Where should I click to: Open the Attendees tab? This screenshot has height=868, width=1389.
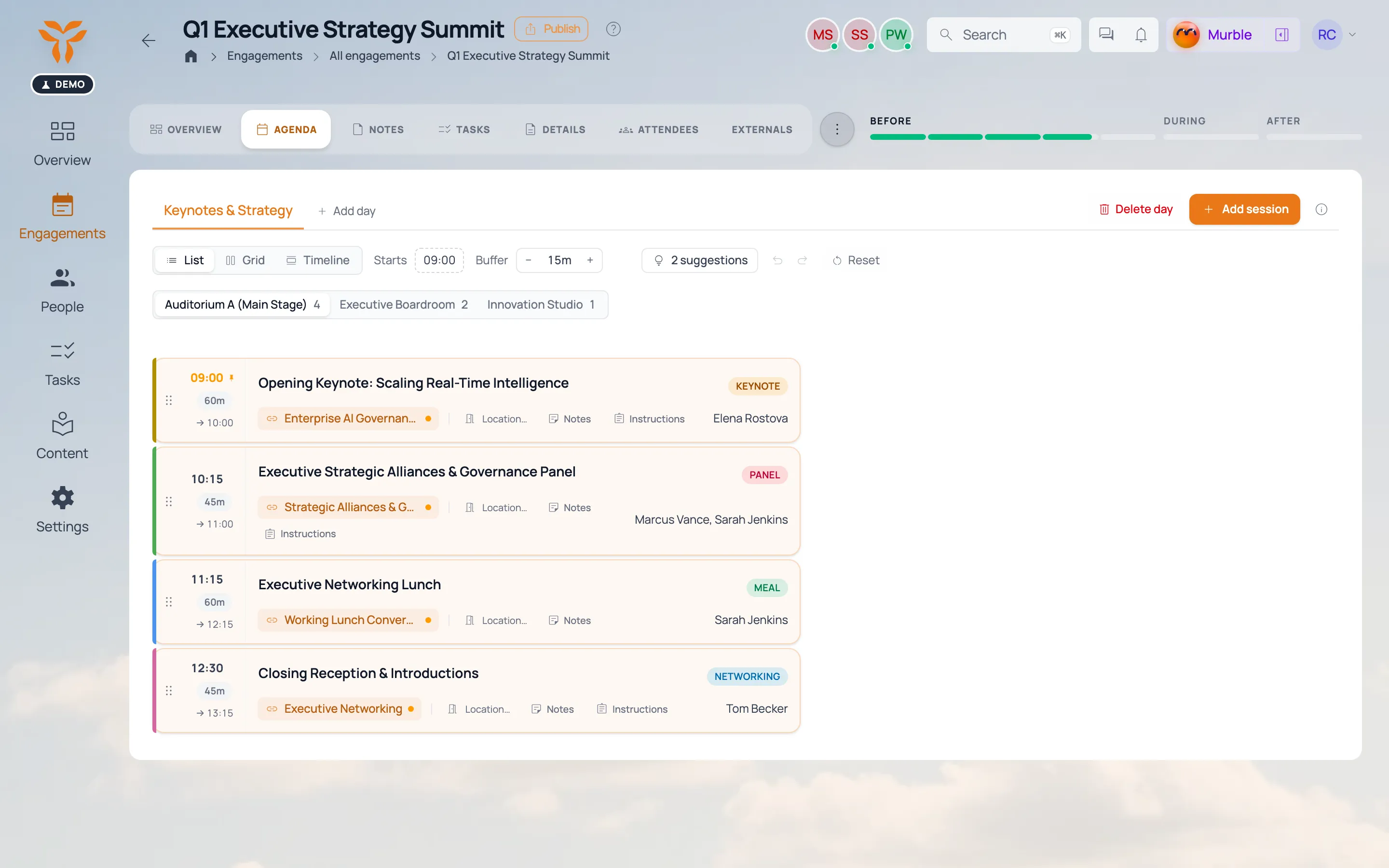[x=658, y=130]
